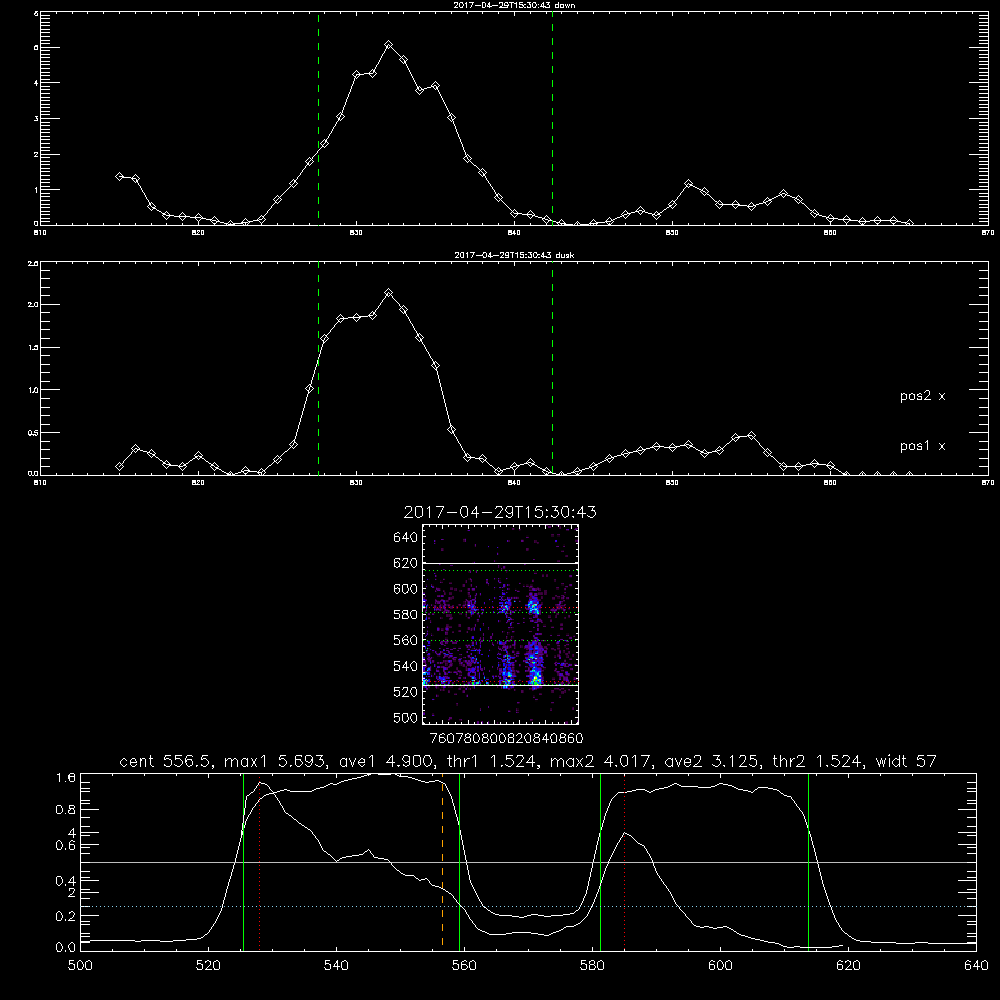Click the '0.0' y-axis label of the bottom plot
The image size is (1000, 1000).
(66, 948)
